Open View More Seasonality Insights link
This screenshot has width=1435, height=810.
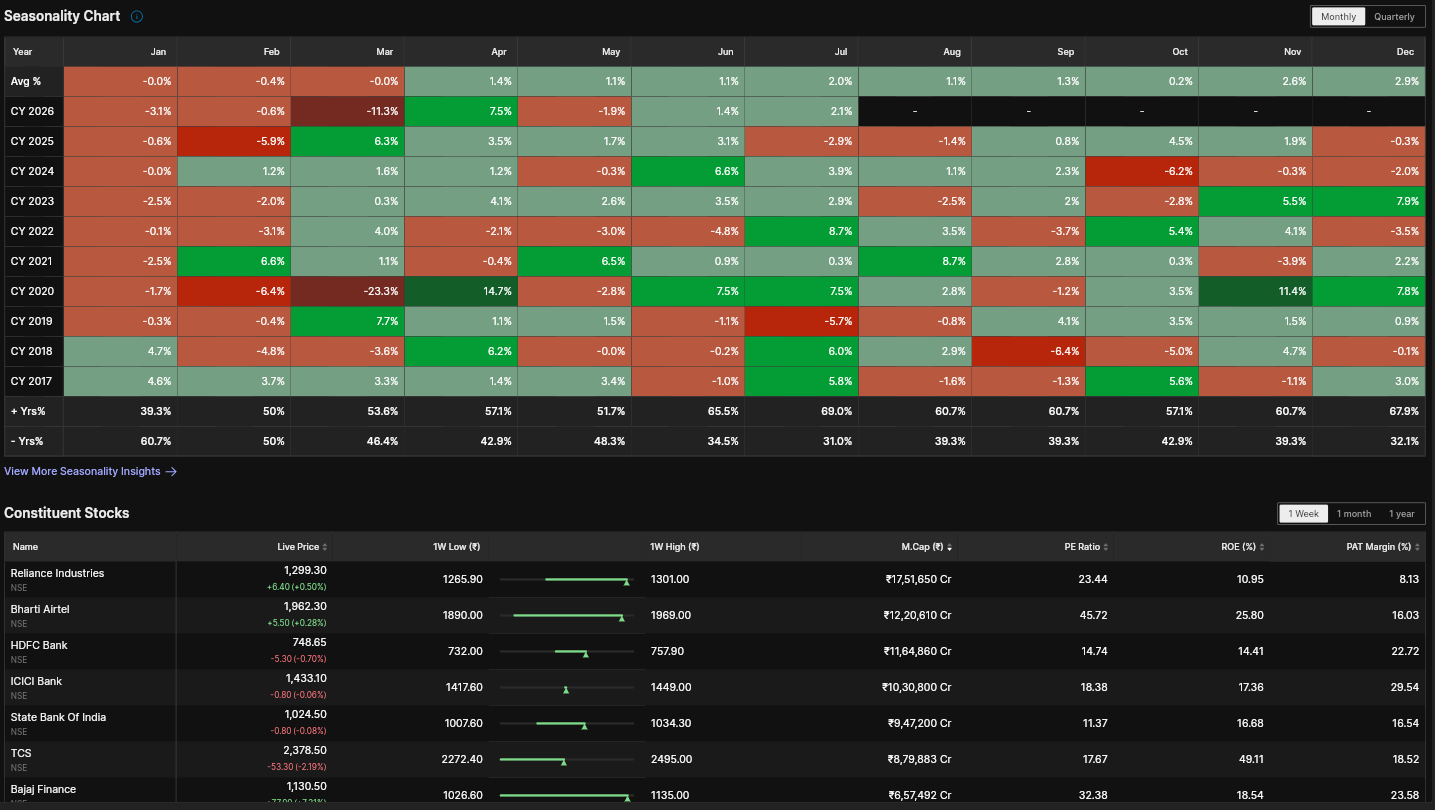[82, 471]
